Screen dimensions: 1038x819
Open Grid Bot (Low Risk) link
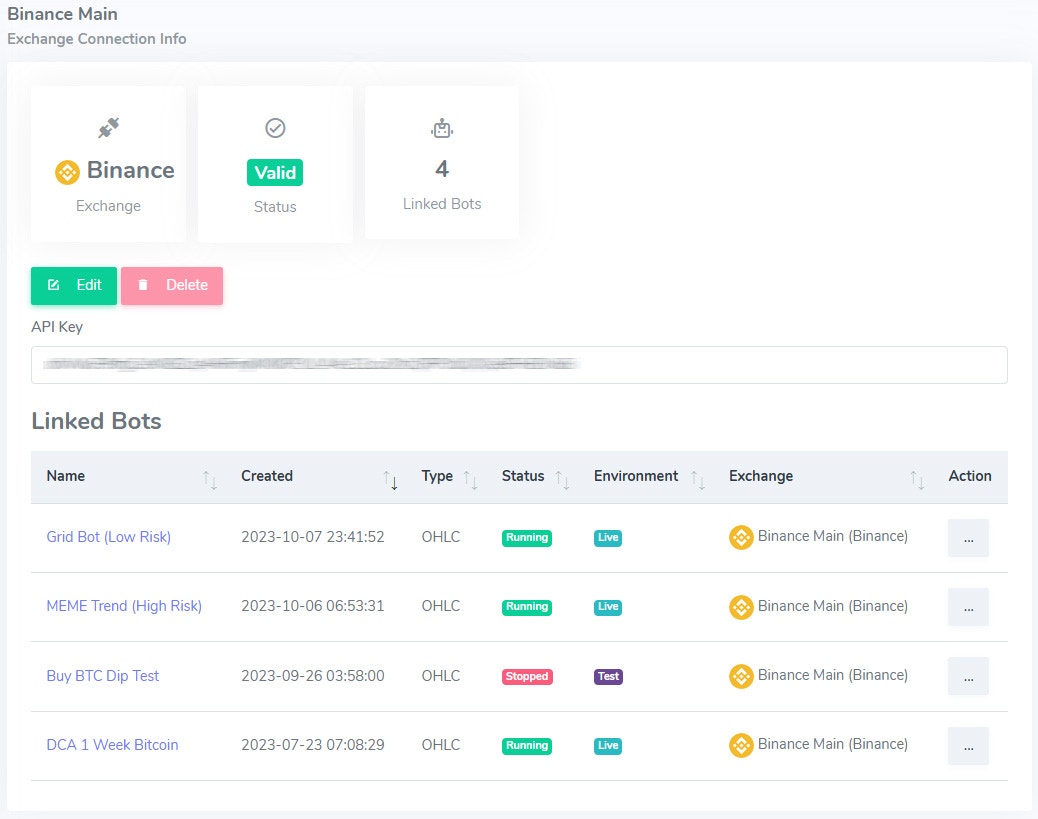point(109,537)
